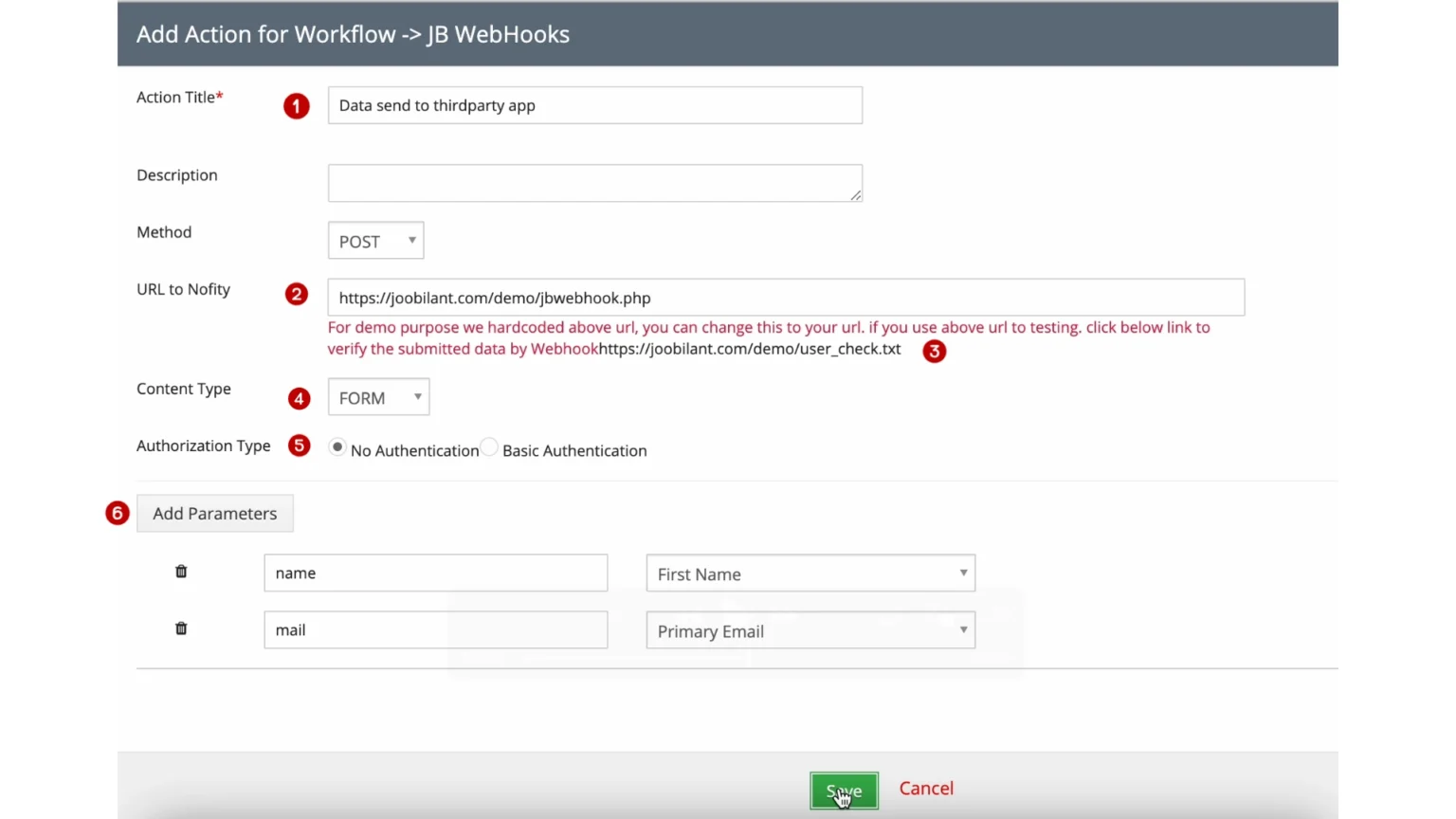Delete the mail parameter row
The width and height of the screenshot is (1456, 819).
point(181,628)
